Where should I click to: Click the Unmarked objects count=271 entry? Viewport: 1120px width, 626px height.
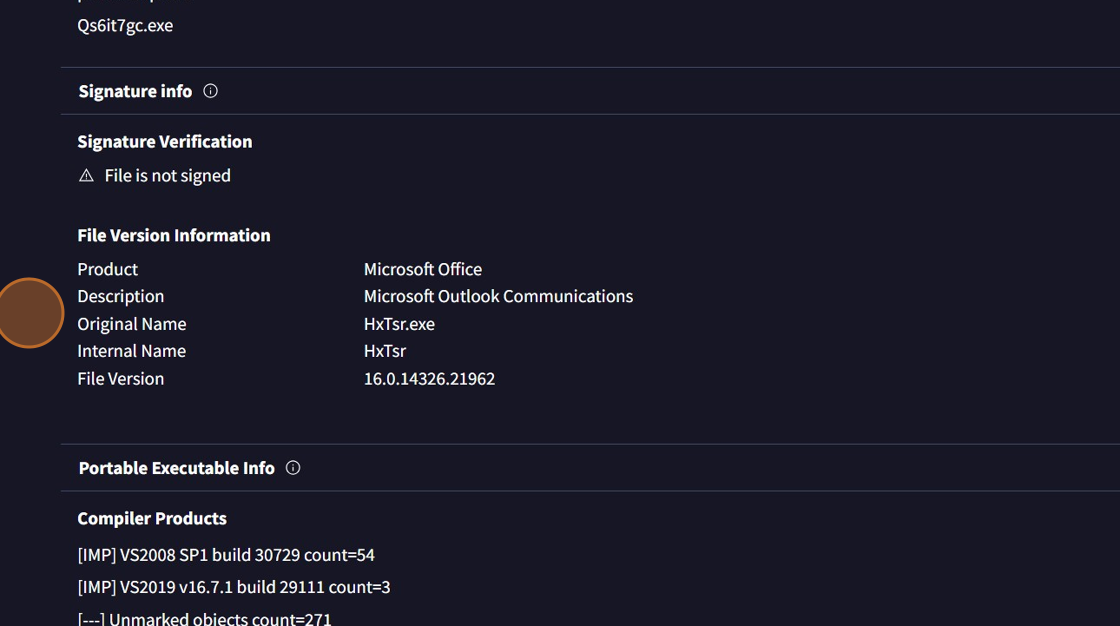(x=204, y=618)
